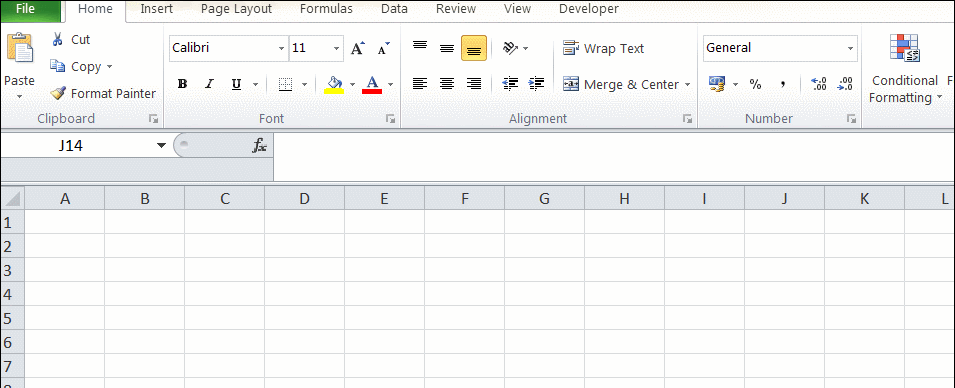Open the Underline style dropdown arrow
Viewport: 955px width, 388px height.
(x=255, y=85)
